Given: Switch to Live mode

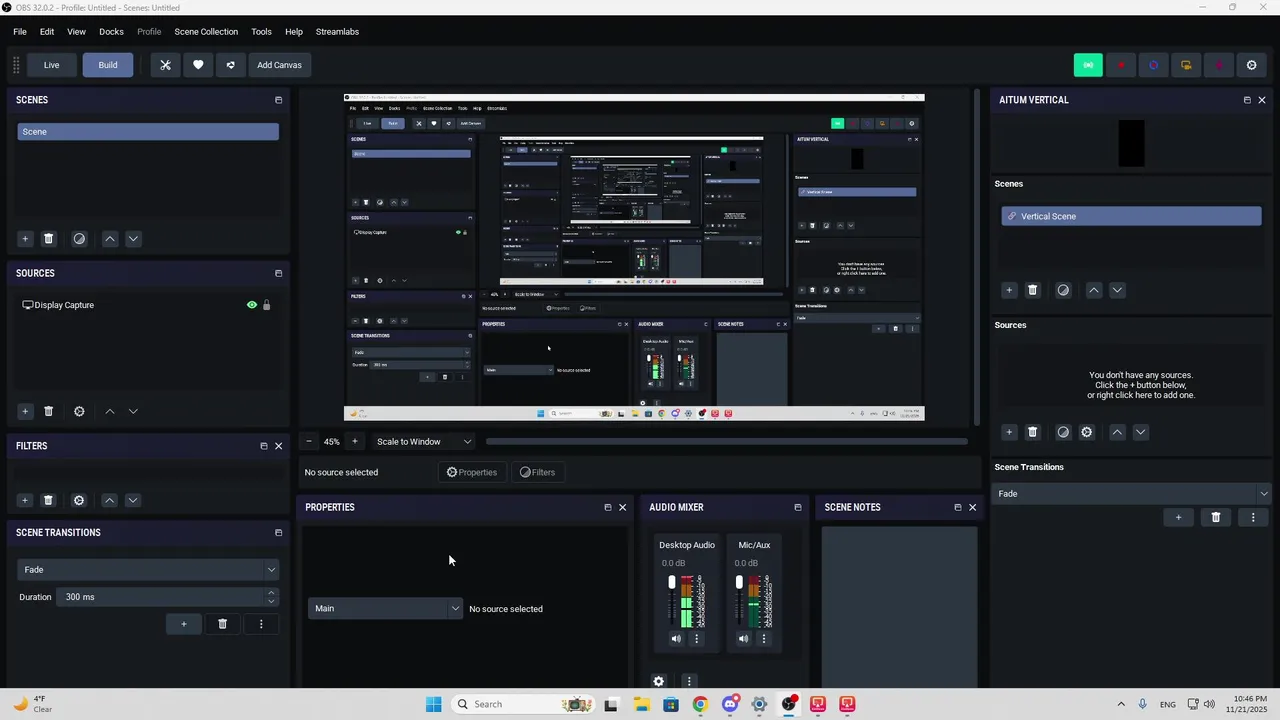Looking at the screenshot, I should [x=51, y=65].
